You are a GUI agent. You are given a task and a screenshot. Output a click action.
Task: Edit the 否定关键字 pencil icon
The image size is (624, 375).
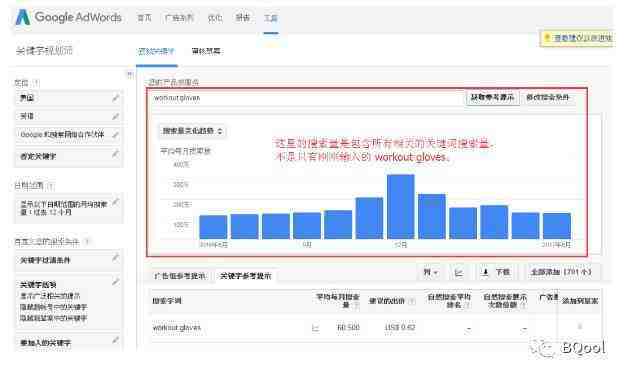coord(115,154)
